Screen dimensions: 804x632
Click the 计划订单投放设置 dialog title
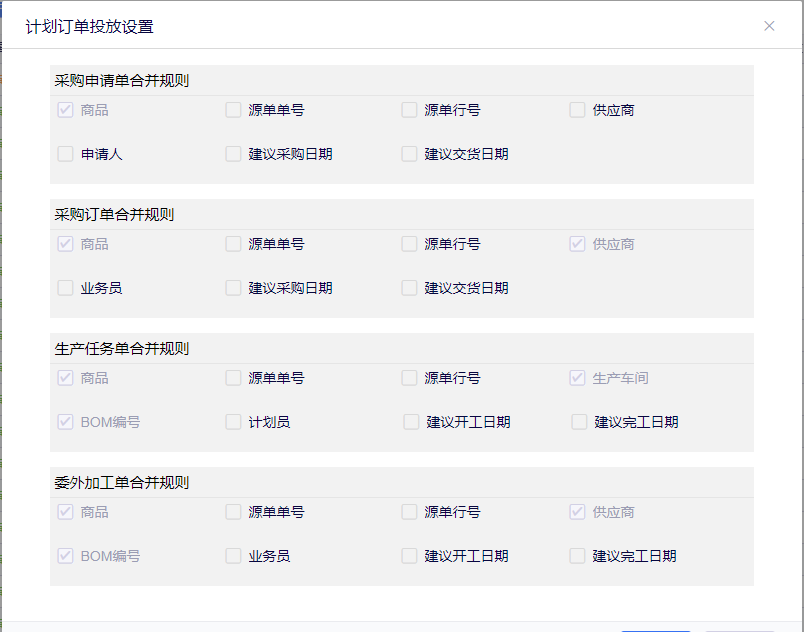coord(90,27)
